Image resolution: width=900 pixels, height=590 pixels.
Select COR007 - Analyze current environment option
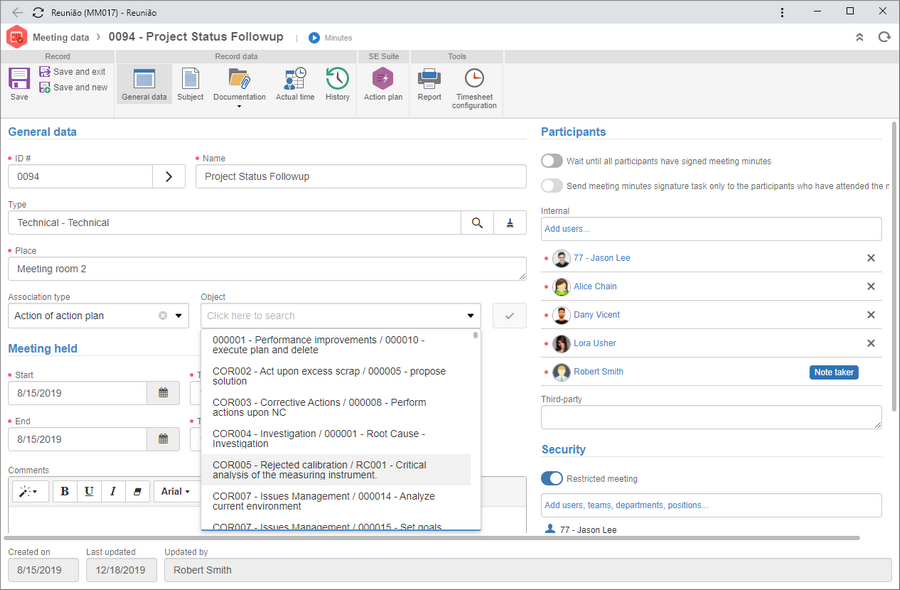coord(336,501)
